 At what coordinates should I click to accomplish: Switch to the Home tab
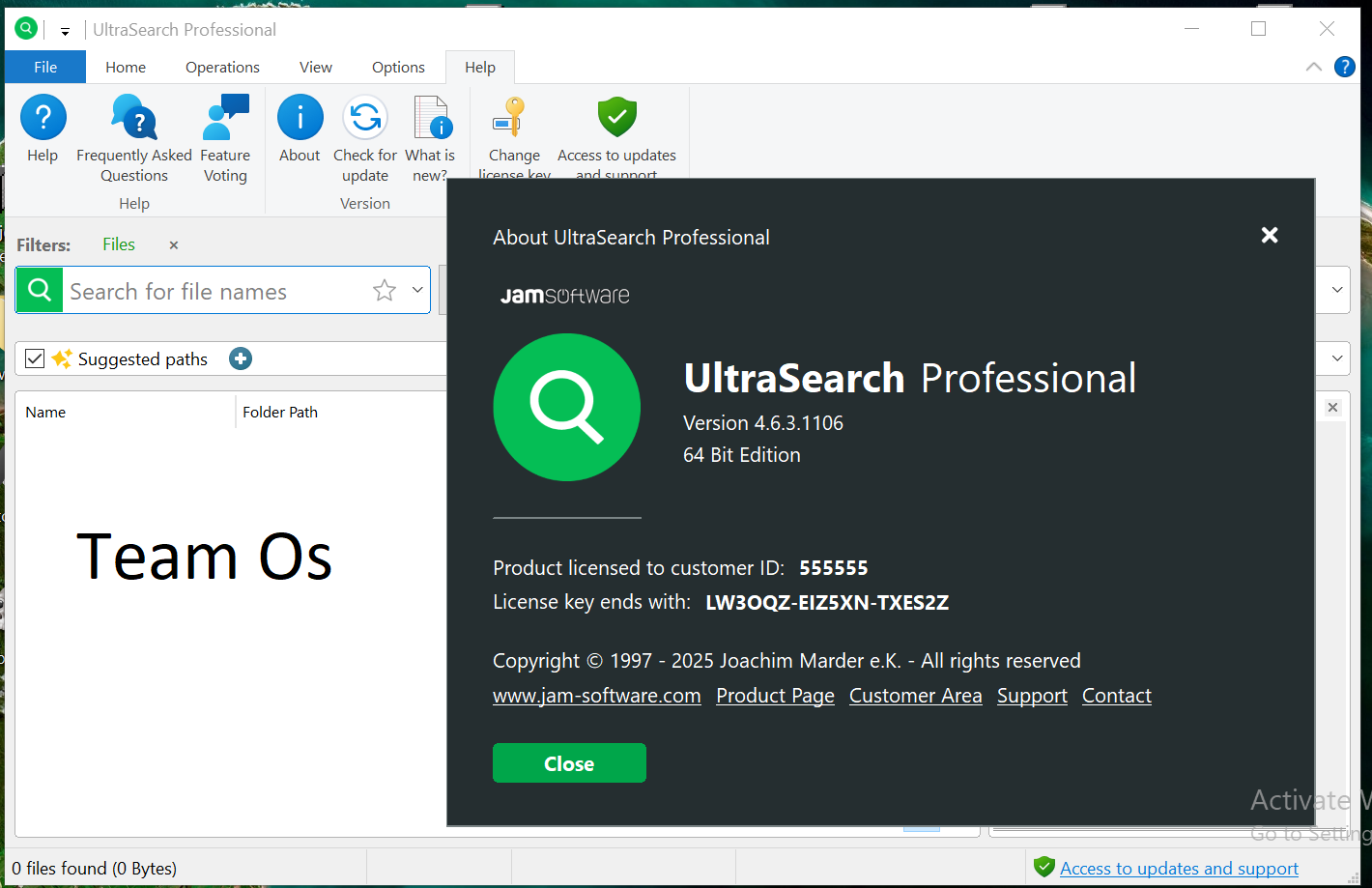[x=126, y=67]
